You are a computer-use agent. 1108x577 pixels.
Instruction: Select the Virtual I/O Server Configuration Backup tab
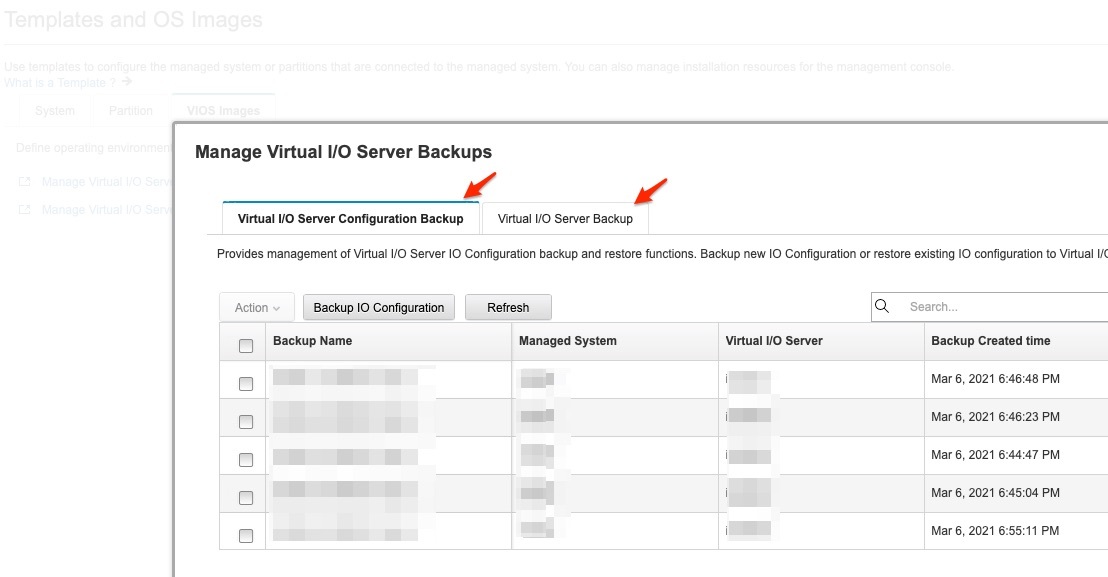point(350,219)
